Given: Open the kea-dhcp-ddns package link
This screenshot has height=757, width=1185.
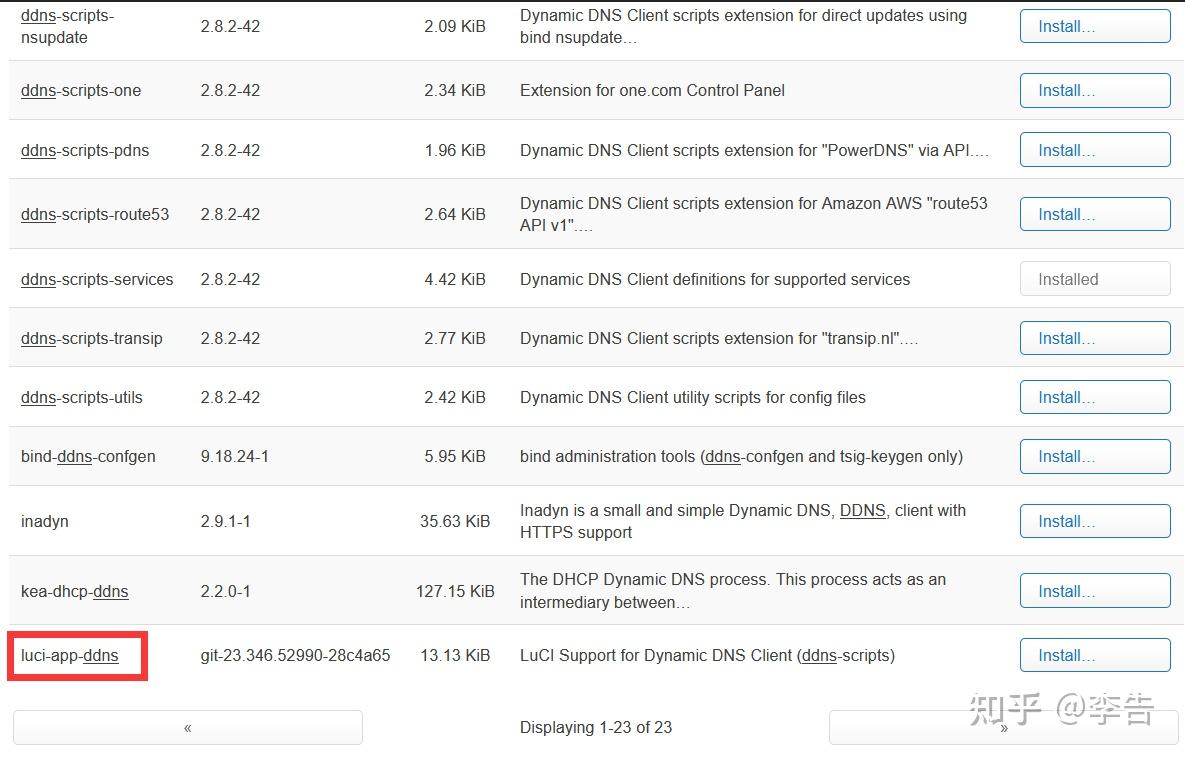Looking at the screenshot, I should coord(74,590).
